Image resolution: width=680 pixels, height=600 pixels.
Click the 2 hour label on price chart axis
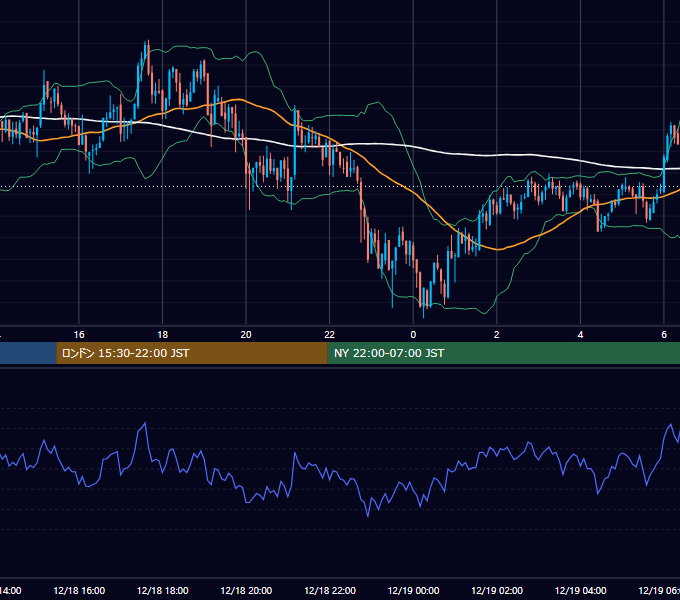497,335
